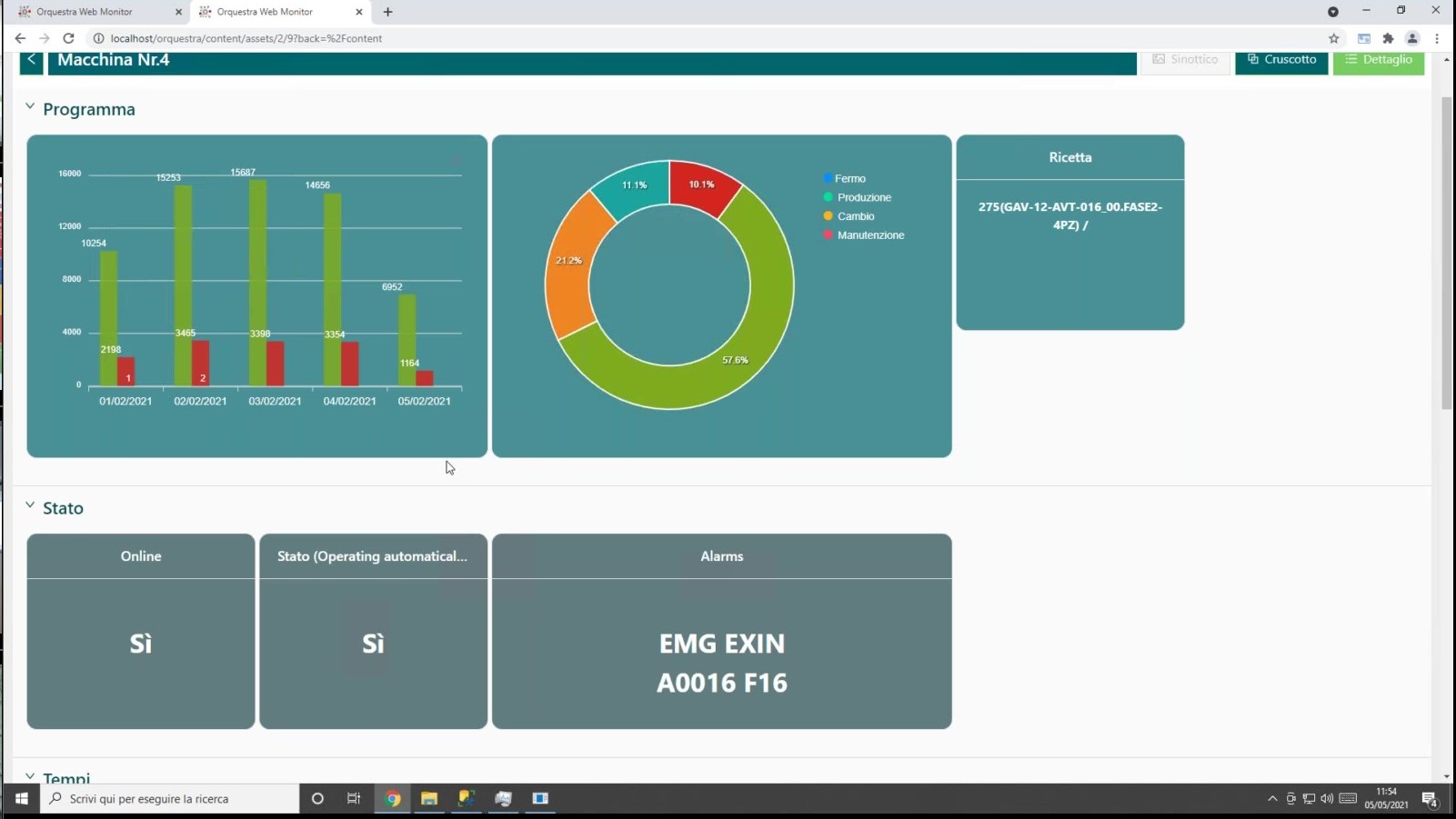
Task: Bookmark this page with the star
Action: point(1334,38)
